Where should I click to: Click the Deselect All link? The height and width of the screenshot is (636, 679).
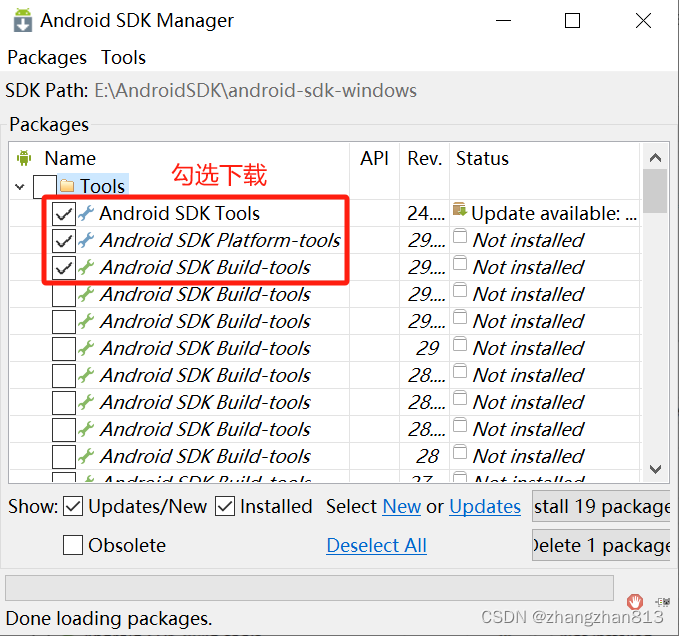point(376,545)
